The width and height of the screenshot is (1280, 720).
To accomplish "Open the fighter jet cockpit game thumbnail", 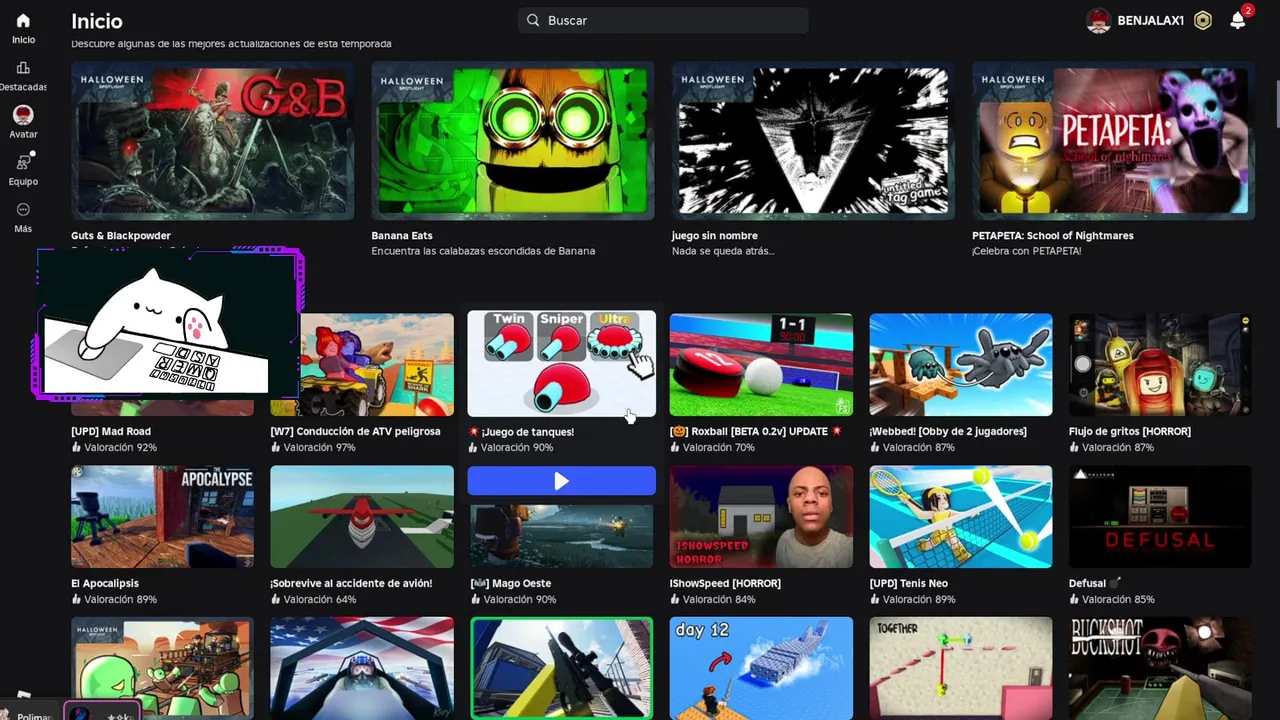I will pyautogui.click(x=362, y=668).
